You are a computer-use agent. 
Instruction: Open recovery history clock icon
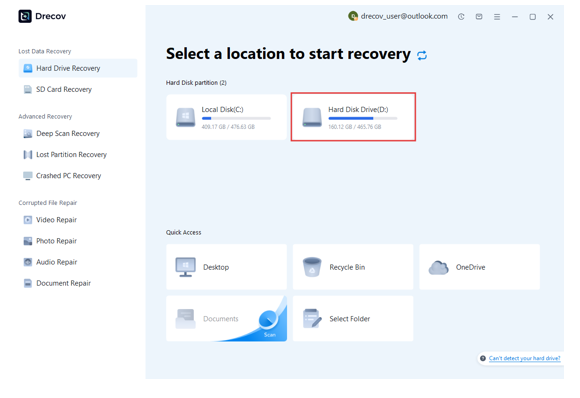[x=461, y=17]
